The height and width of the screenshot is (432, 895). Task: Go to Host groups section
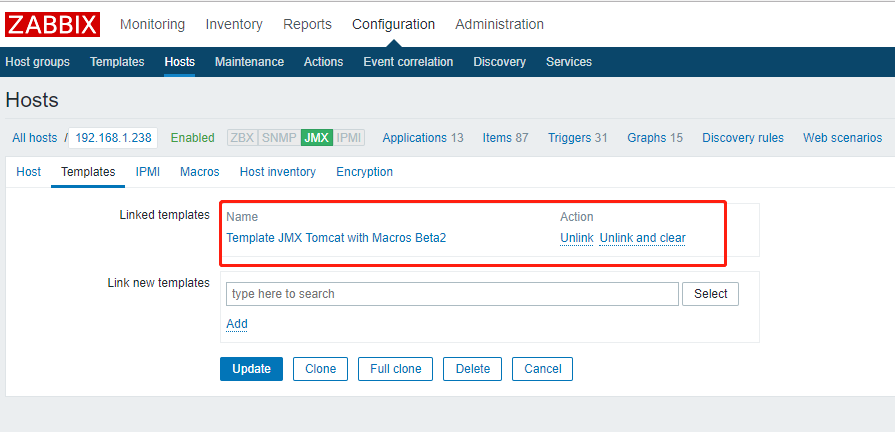pyautogui.click(x=38, y=62)
